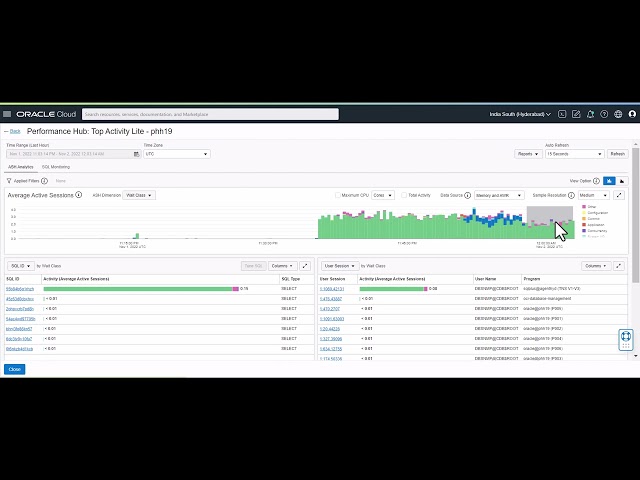Show info icon beside View Option
640x480 pixels.
[x=596, y=181]
